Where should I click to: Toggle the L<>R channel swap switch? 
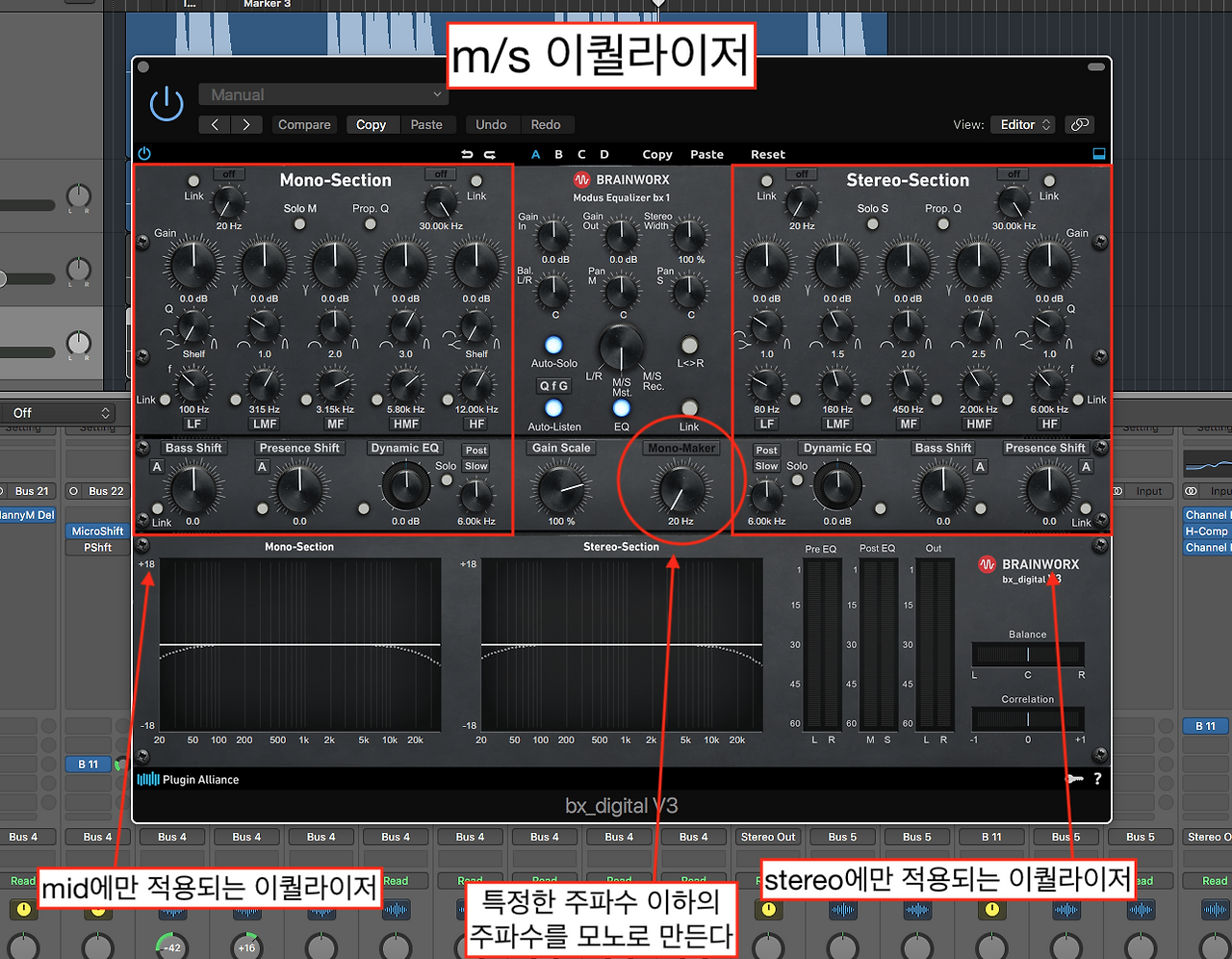[689, 345]
